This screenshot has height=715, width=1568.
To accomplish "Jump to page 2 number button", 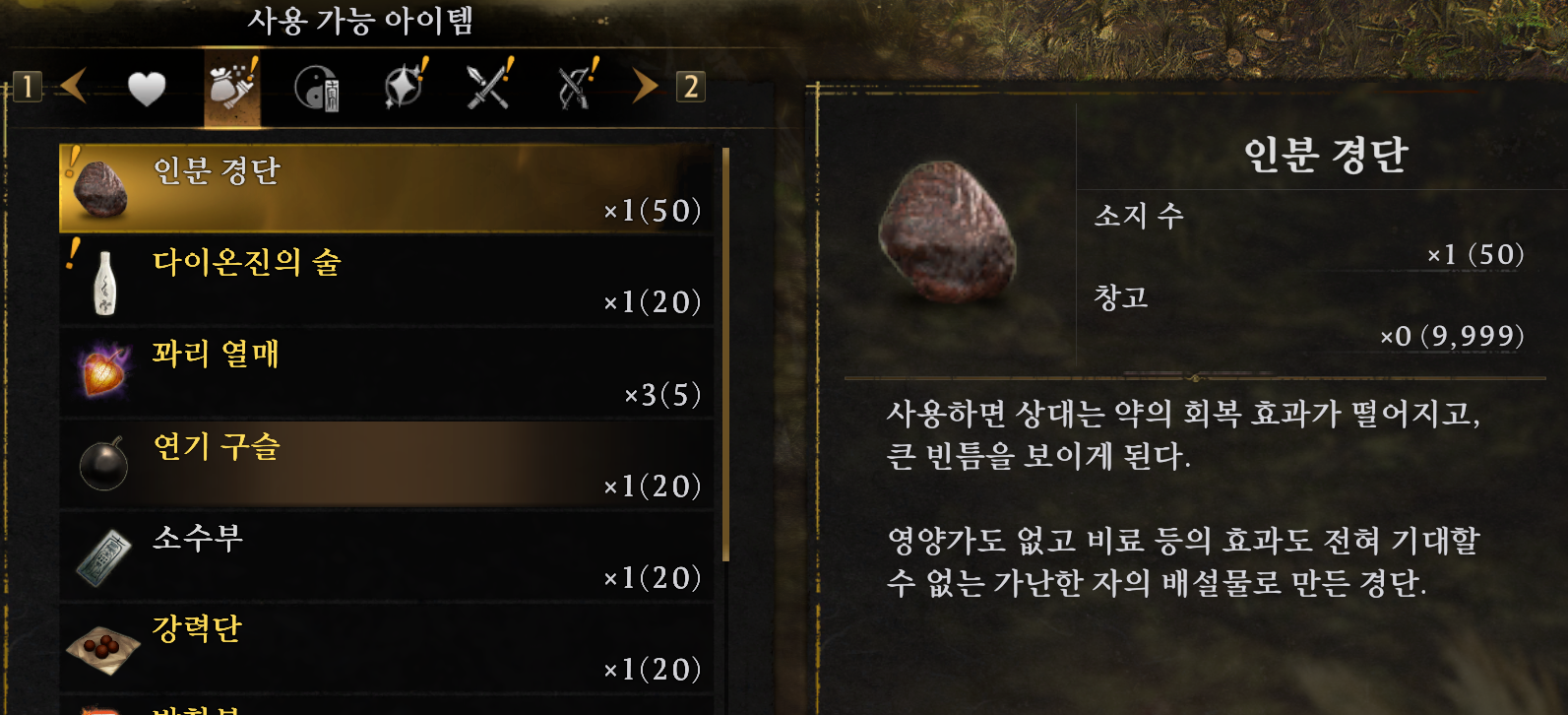I will [x=690, y=87].
